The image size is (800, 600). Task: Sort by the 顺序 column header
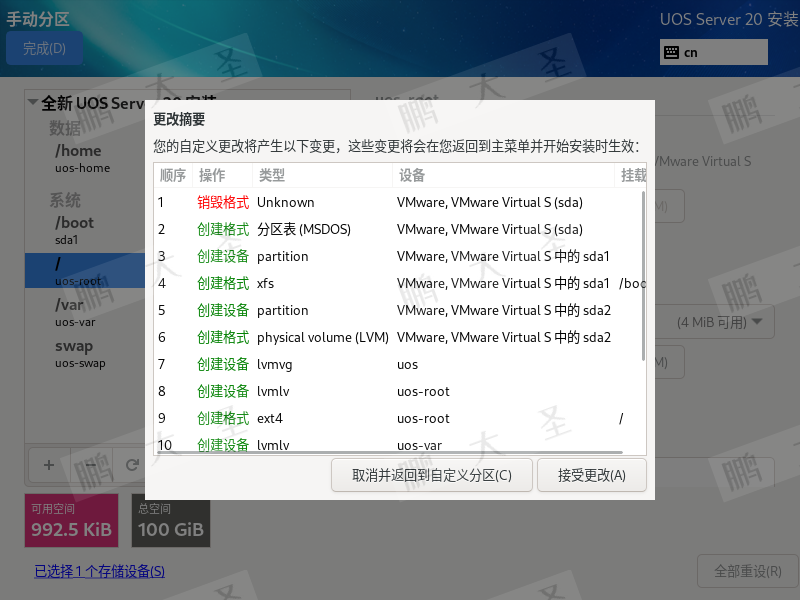coord(173,176)
